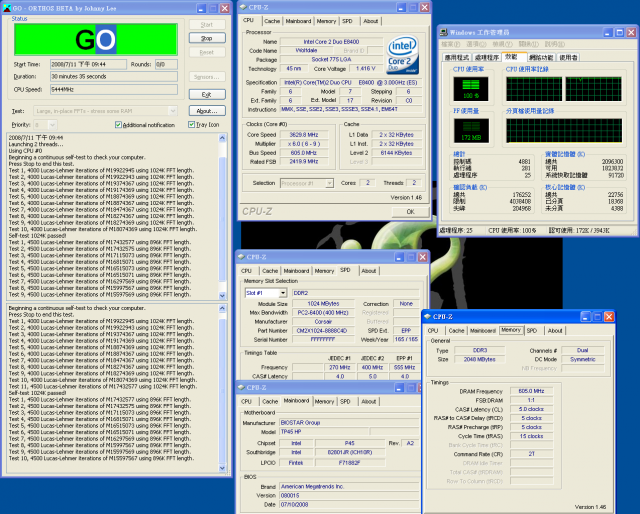The width and height of the screenshot is (640, 514).
Task: Switch to 處理程序 tab in Task Manager
Action: click(x=487, y=58)
